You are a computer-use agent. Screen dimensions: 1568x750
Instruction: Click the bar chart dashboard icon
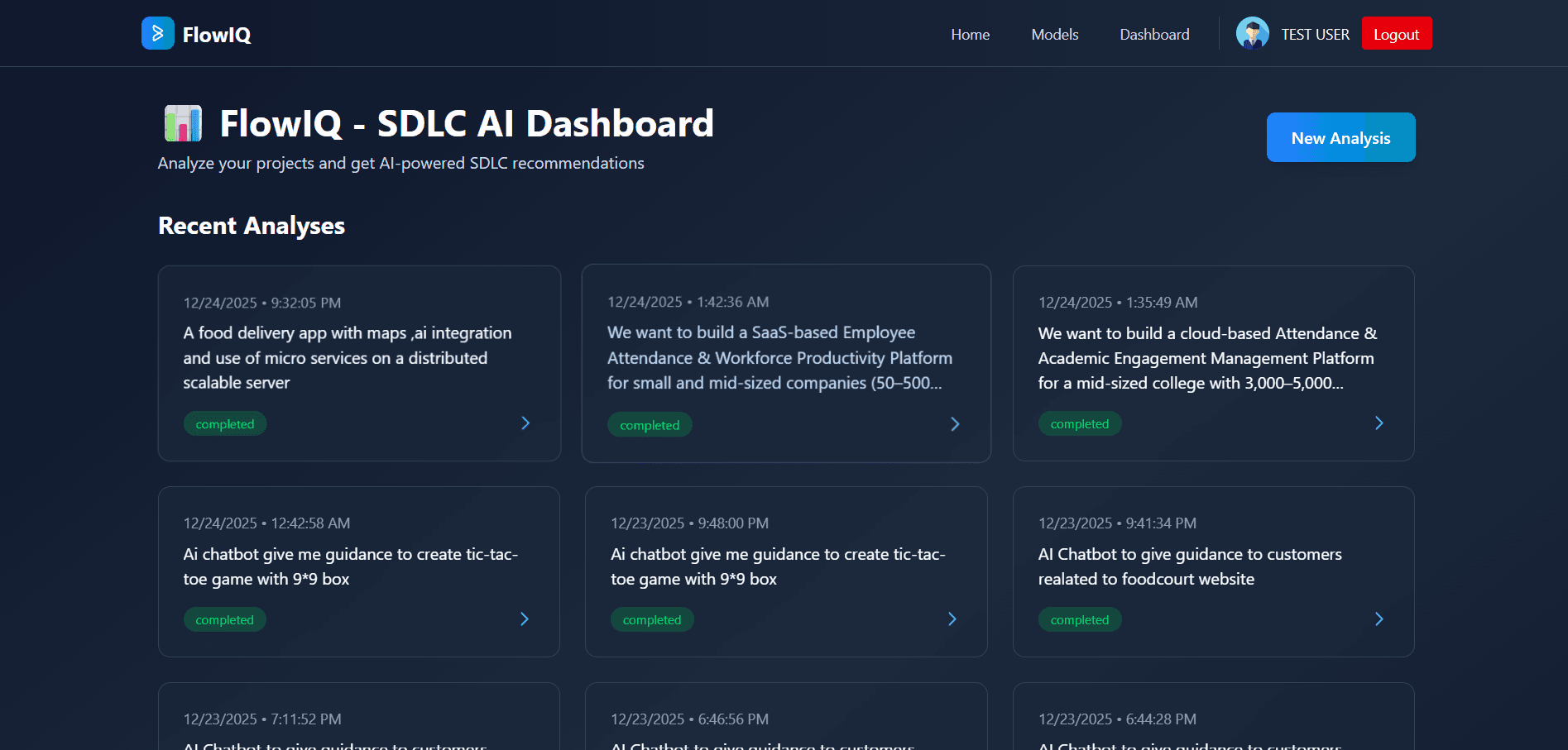coord(183,123)
